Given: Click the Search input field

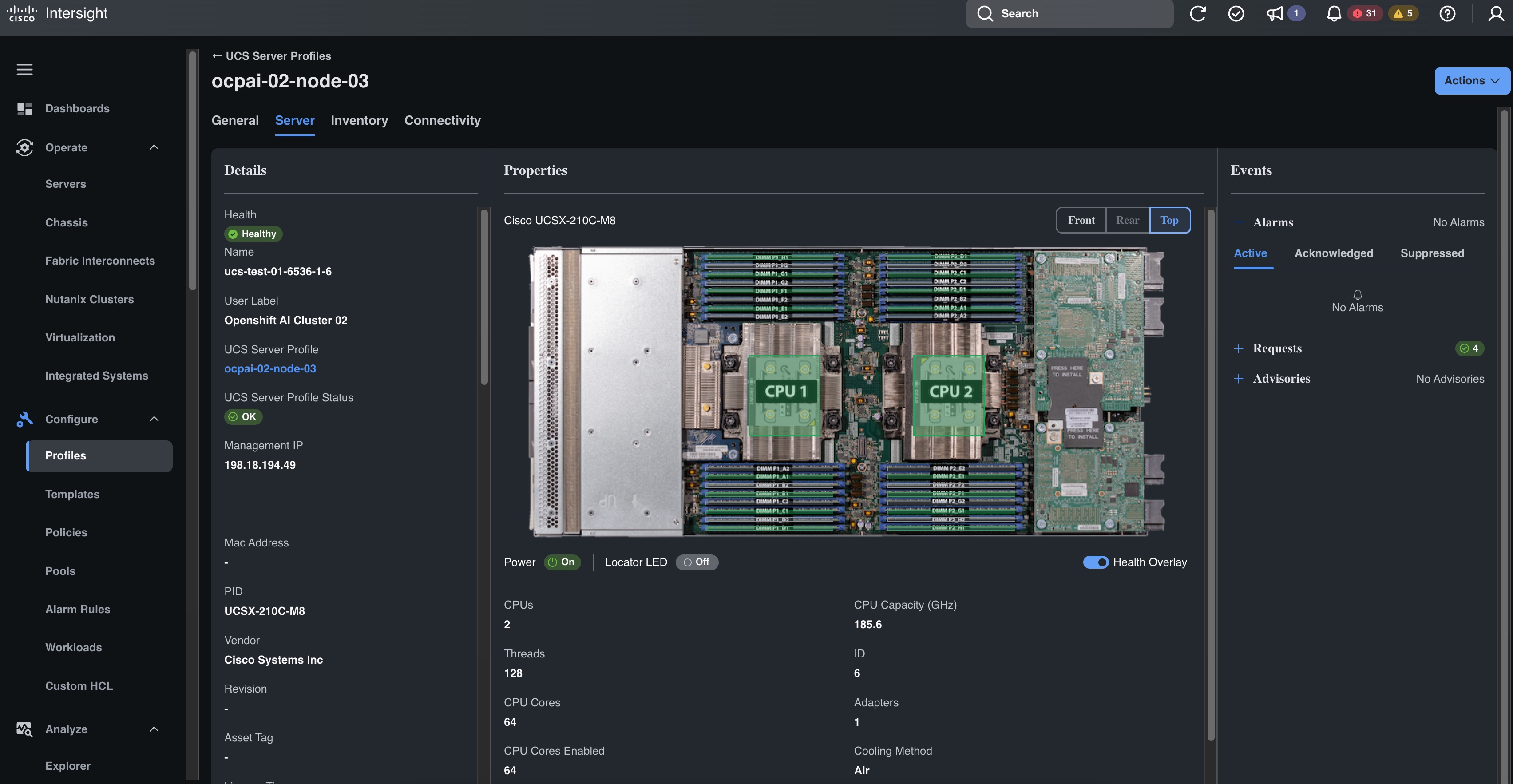Looking at the screenshot, I should point(1069,13).
